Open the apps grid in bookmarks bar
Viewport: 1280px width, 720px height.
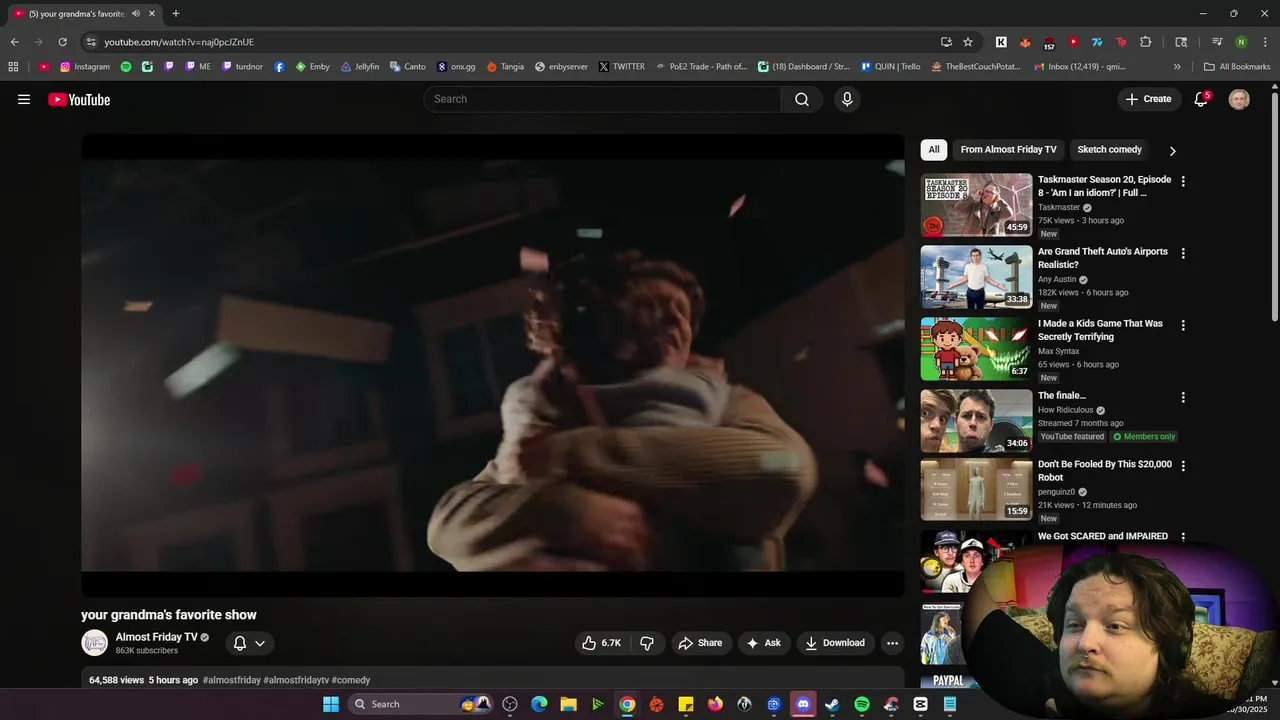pyautogui.click(x=13, y=67)
